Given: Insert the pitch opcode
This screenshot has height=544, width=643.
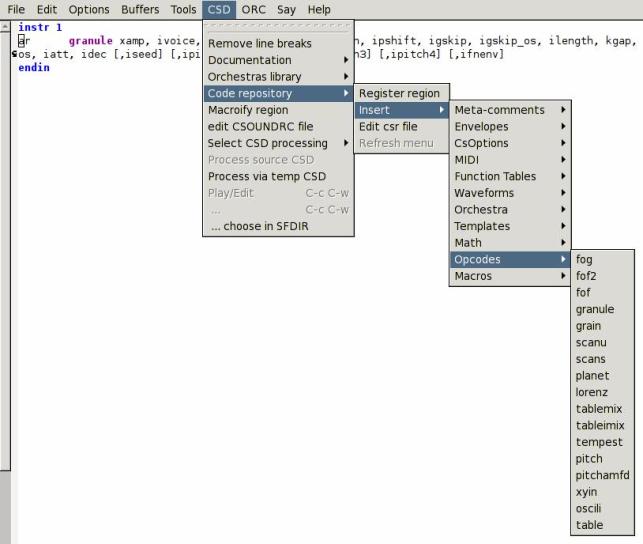Looking at the screenshot, I should 602,459.
